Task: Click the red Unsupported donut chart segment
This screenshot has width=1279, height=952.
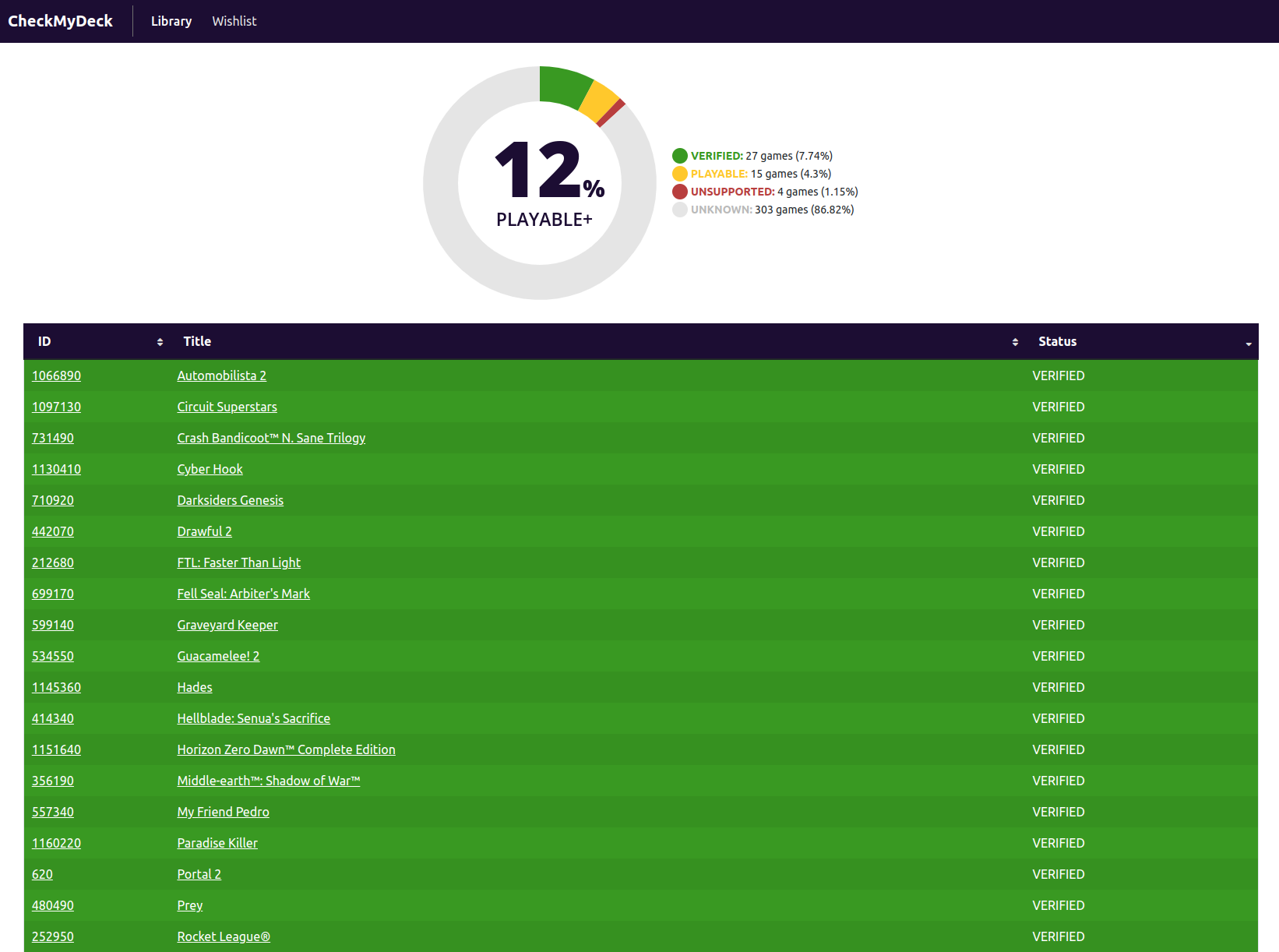Action: click(x=611, y=113)
